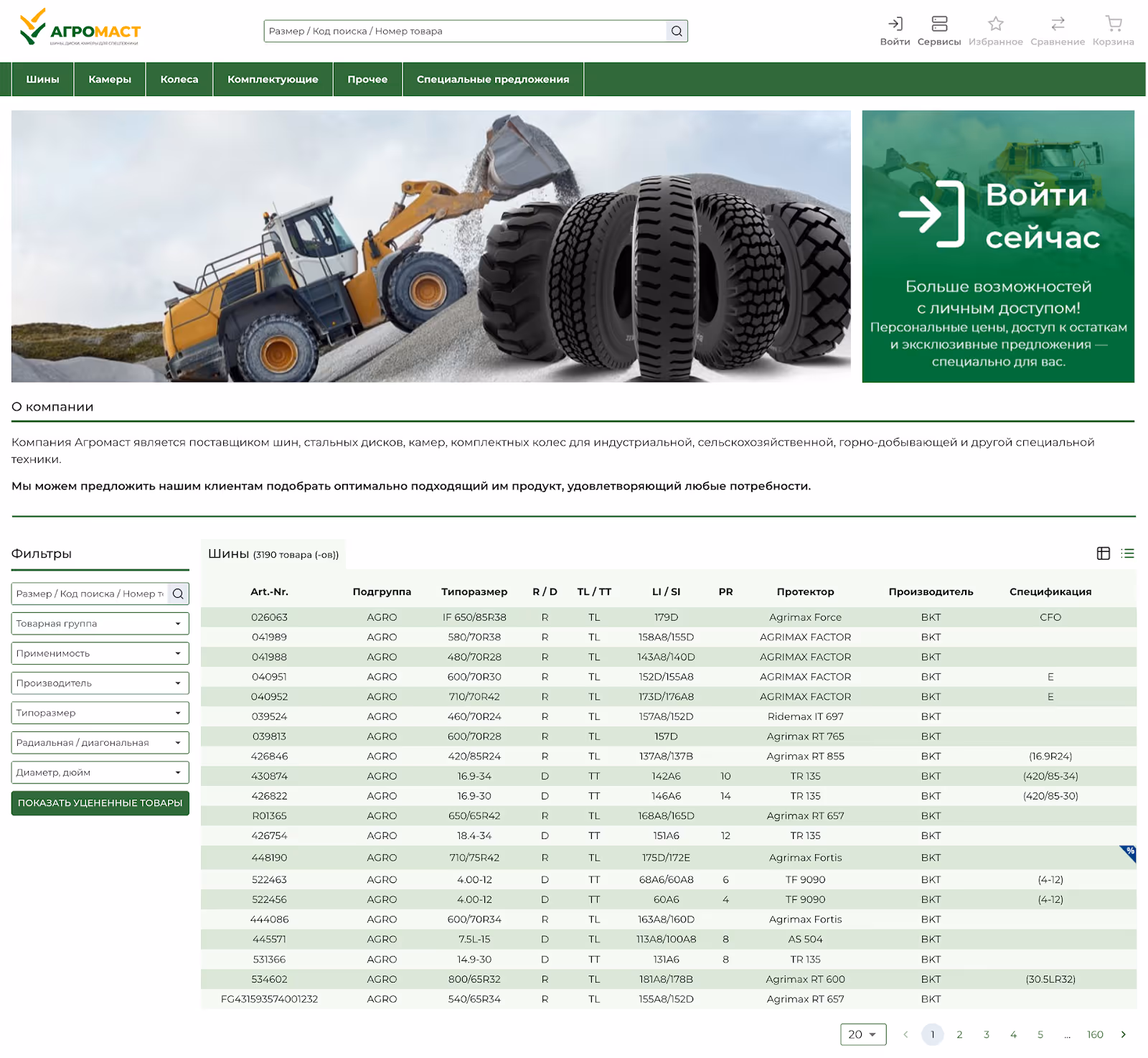
Task: Open the Колеса menu
Action: [x=179, y=79]
